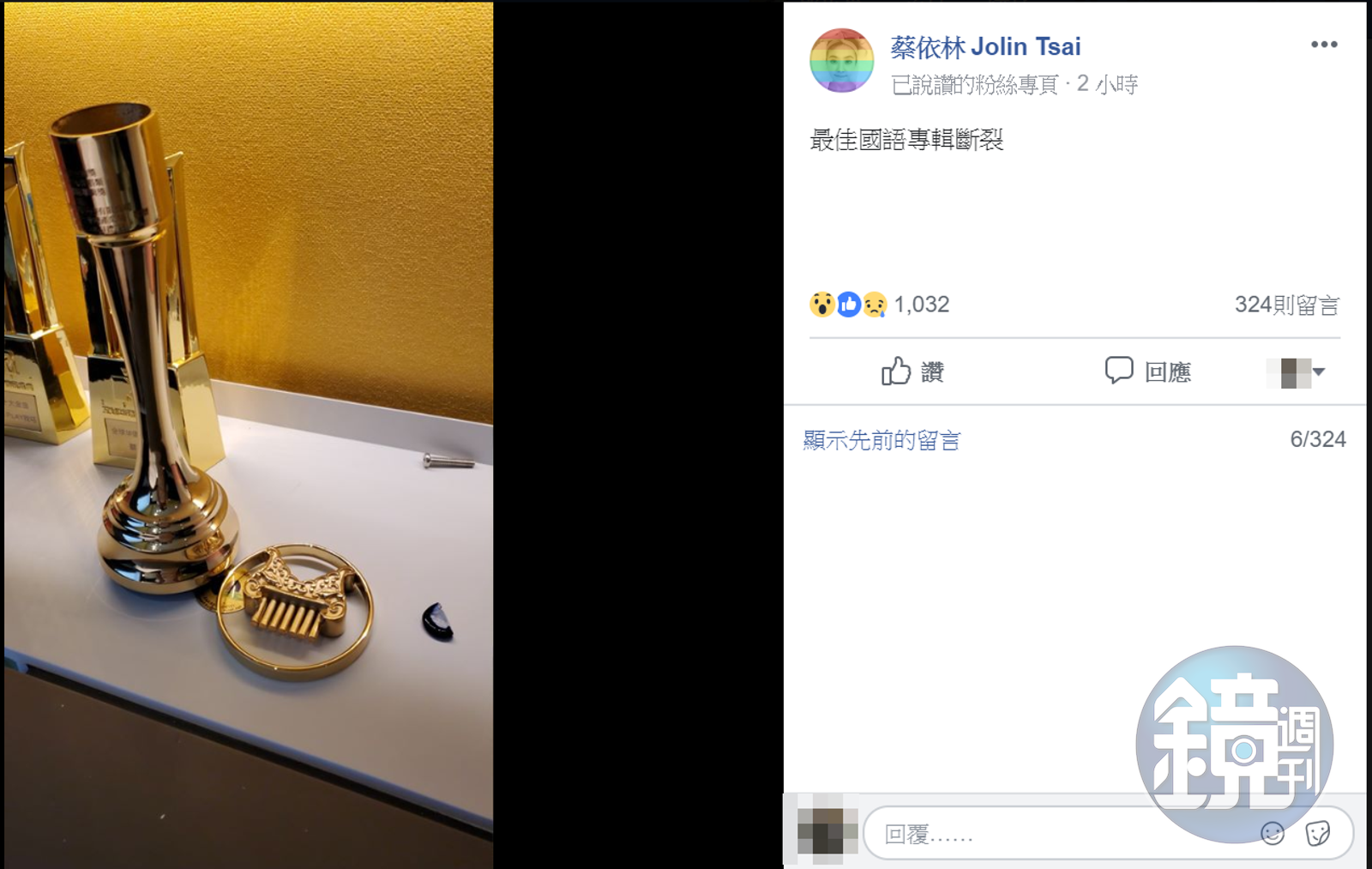The width and height of the screenshot is (1372, 869).
Task: Click the broken trophy photo
Action: [249, 435]
